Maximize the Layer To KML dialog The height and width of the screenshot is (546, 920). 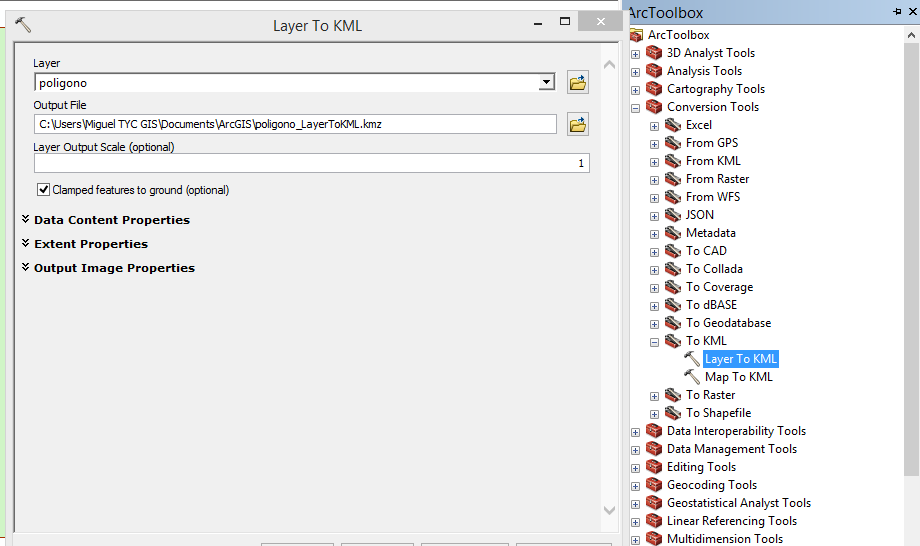pyautogui.click(x=565, y=22)
